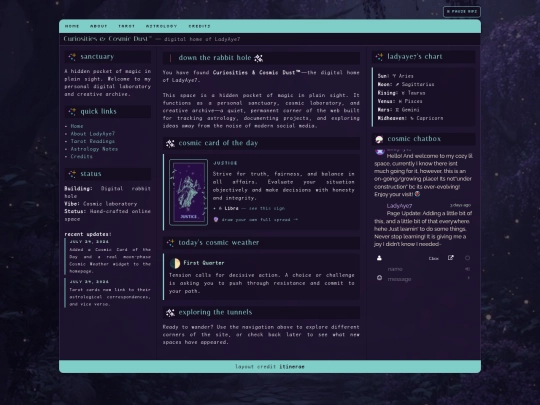
Task: Click the Sun Aries chart row
Action: click(x=395, y=76)
